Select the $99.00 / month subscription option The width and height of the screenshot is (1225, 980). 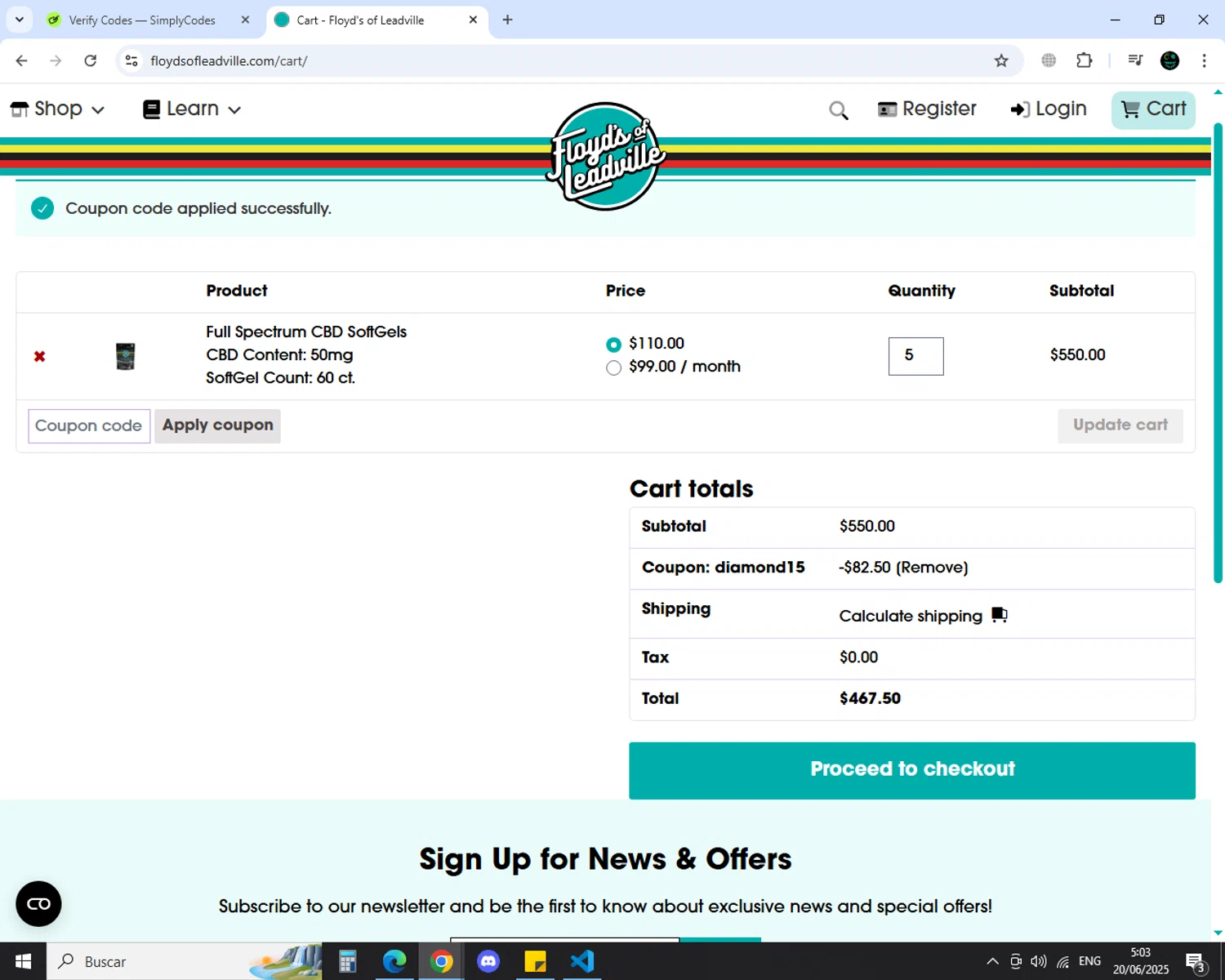tap(613, 367)
